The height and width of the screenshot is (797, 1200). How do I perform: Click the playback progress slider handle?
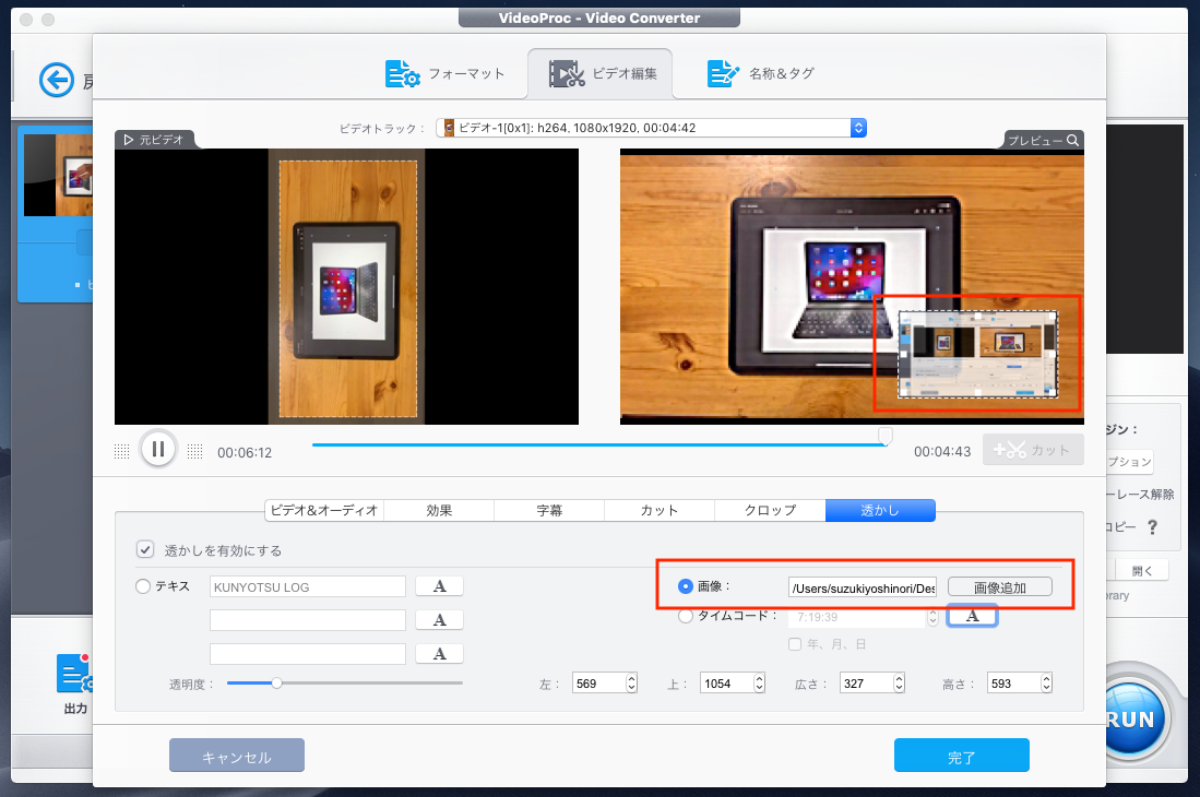pos(885,436)
